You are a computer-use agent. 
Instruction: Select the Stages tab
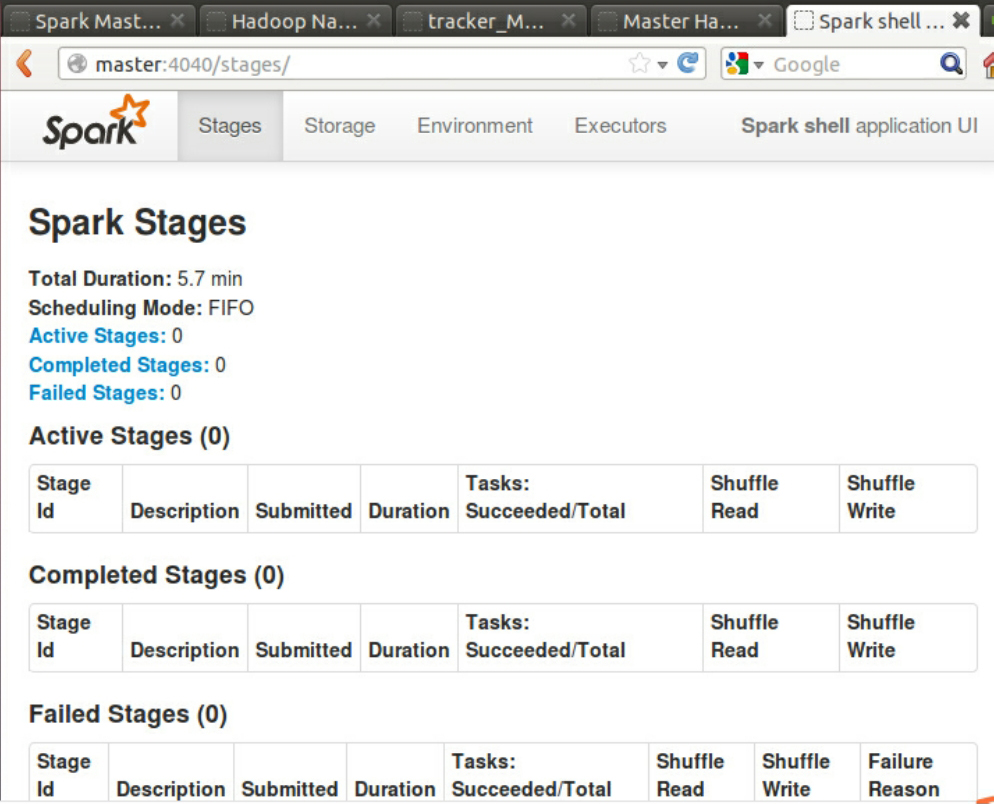[229, 126]
